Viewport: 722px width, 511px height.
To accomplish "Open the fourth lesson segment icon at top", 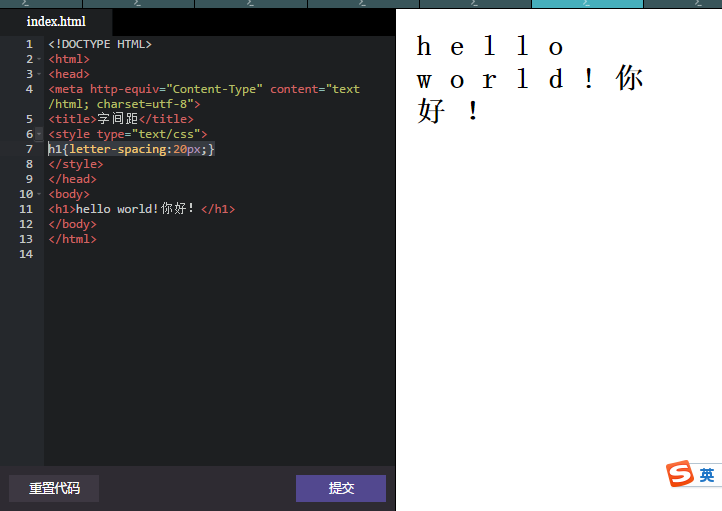I will 362,4.
